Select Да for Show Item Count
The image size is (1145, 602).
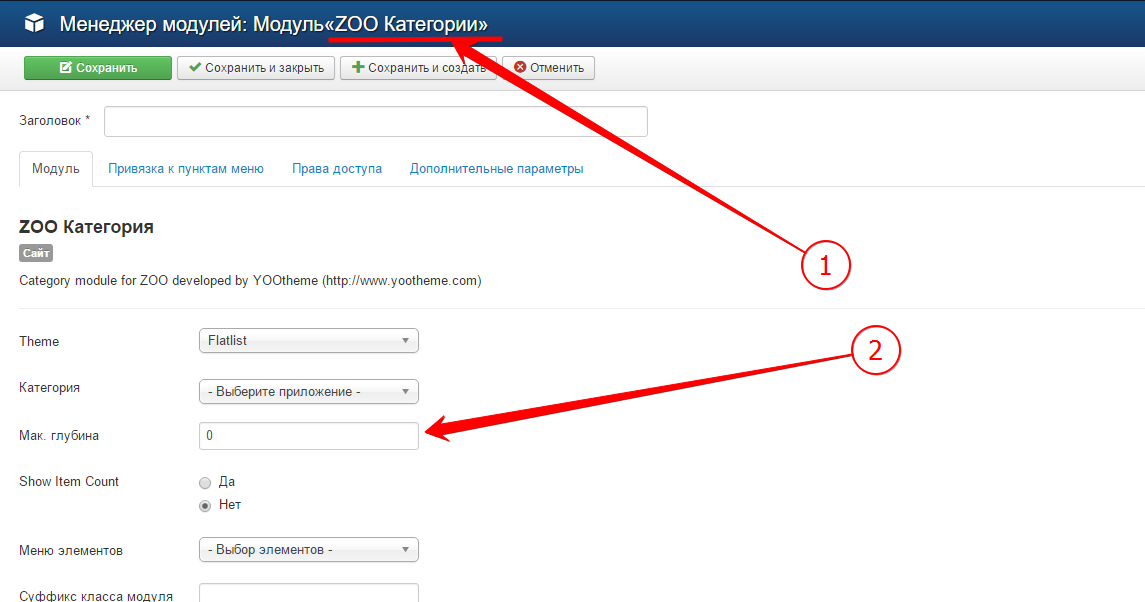pyautogui.click(x=205, y=483)
